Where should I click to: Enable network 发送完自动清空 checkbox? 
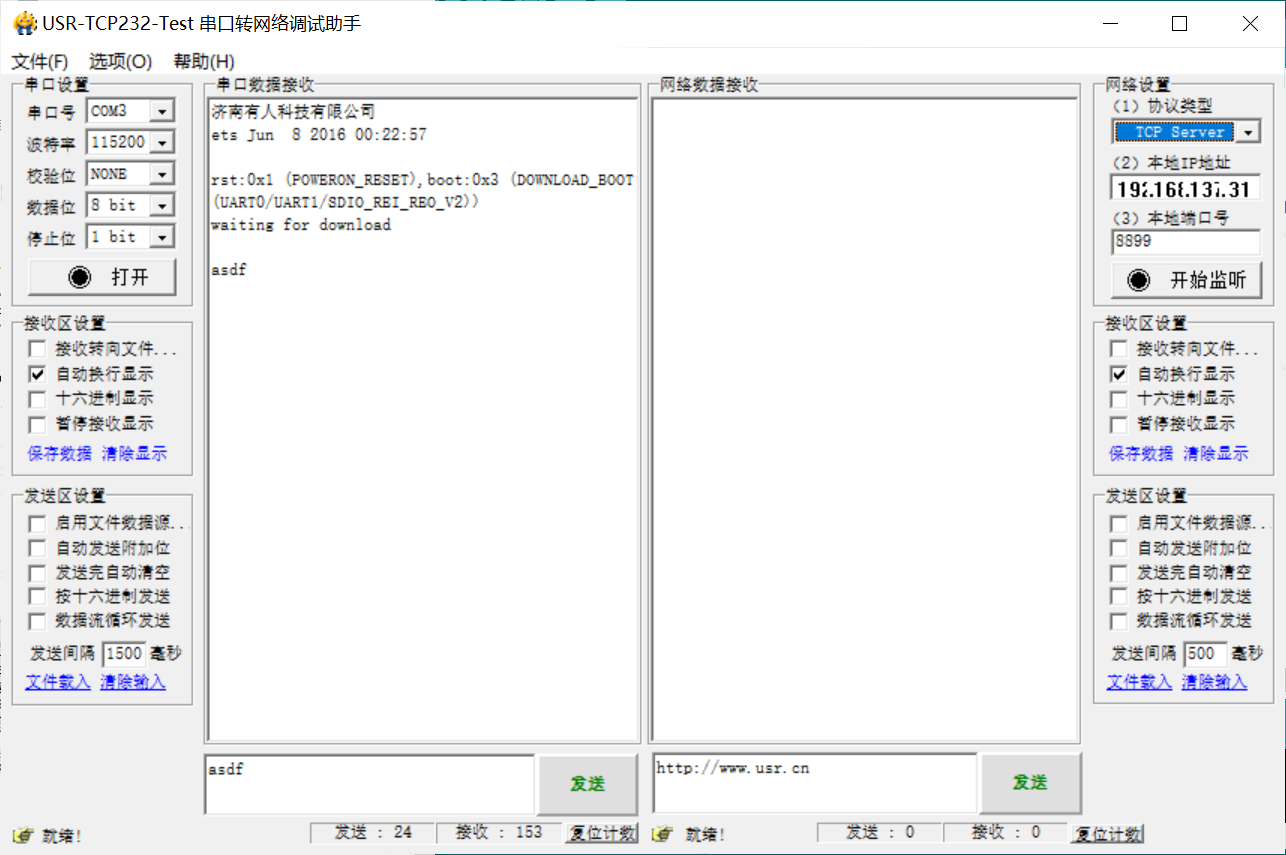[x=1119, y=573]
